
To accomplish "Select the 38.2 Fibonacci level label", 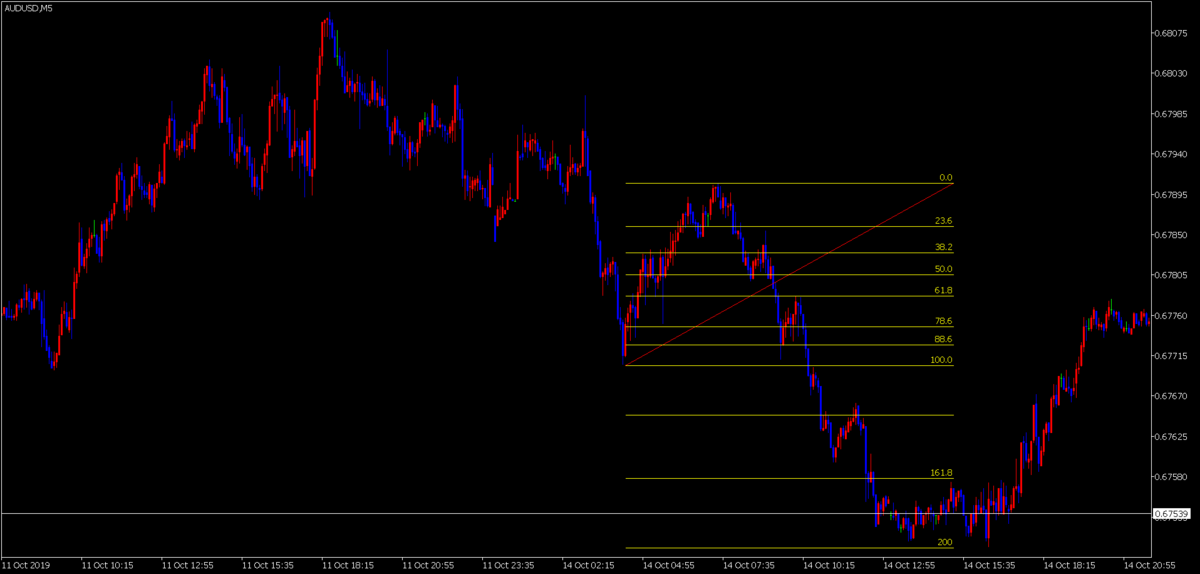I will click(x=943, y=247).
